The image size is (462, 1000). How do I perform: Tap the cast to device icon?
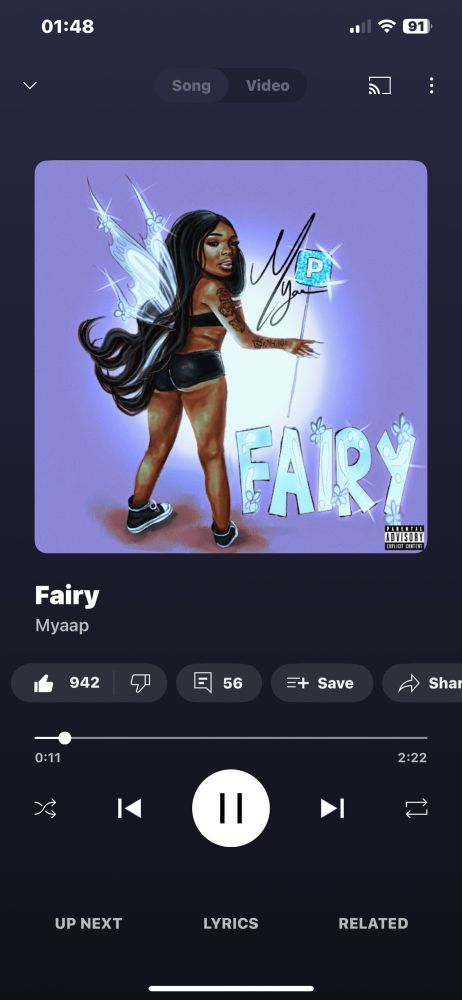click(380, 85)
